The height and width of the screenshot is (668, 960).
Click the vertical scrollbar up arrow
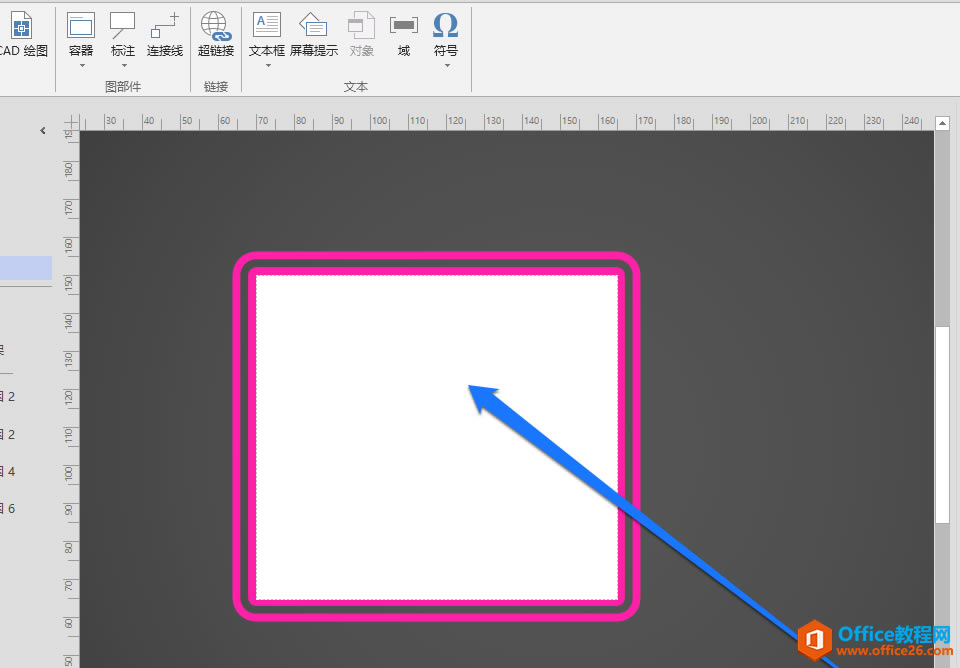(942, 123)
